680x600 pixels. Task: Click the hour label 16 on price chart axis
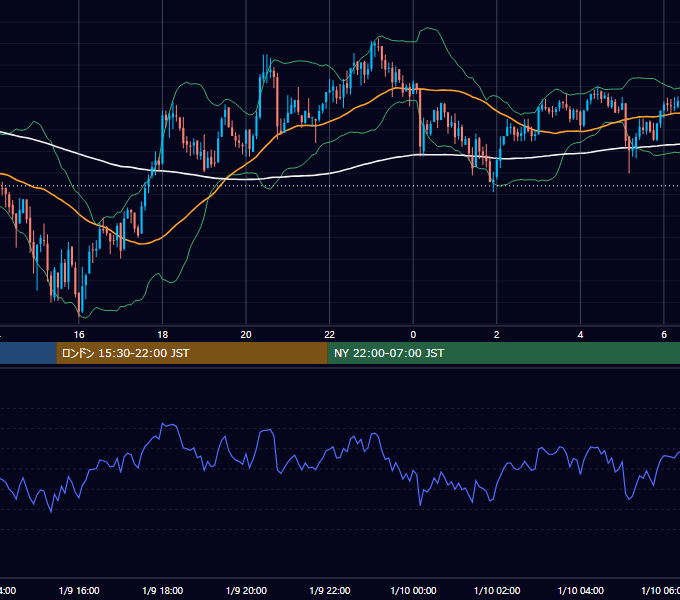tap(79, 335)
